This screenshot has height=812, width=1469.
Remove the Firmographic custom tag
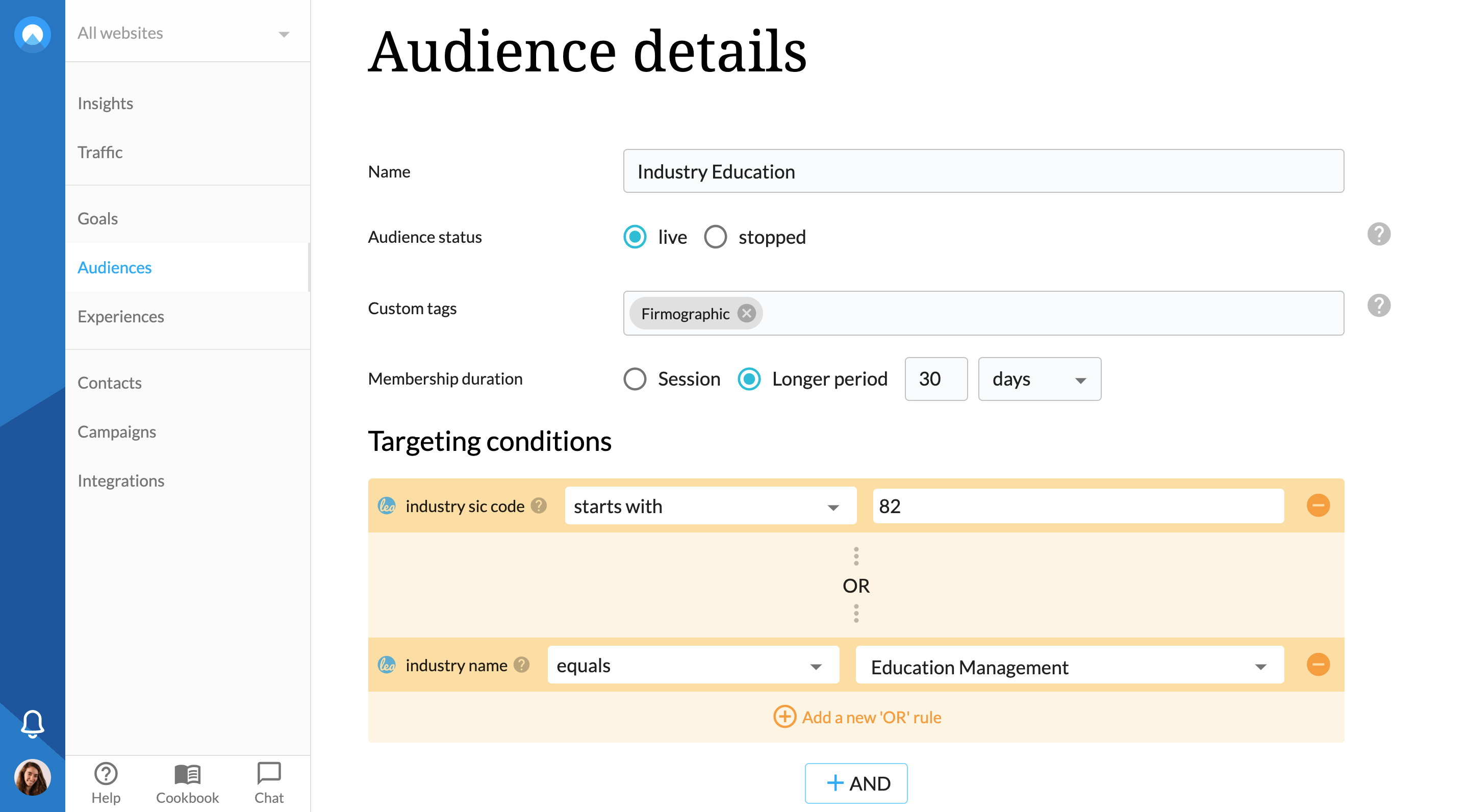pyautogui.click(x=746, y=313)
